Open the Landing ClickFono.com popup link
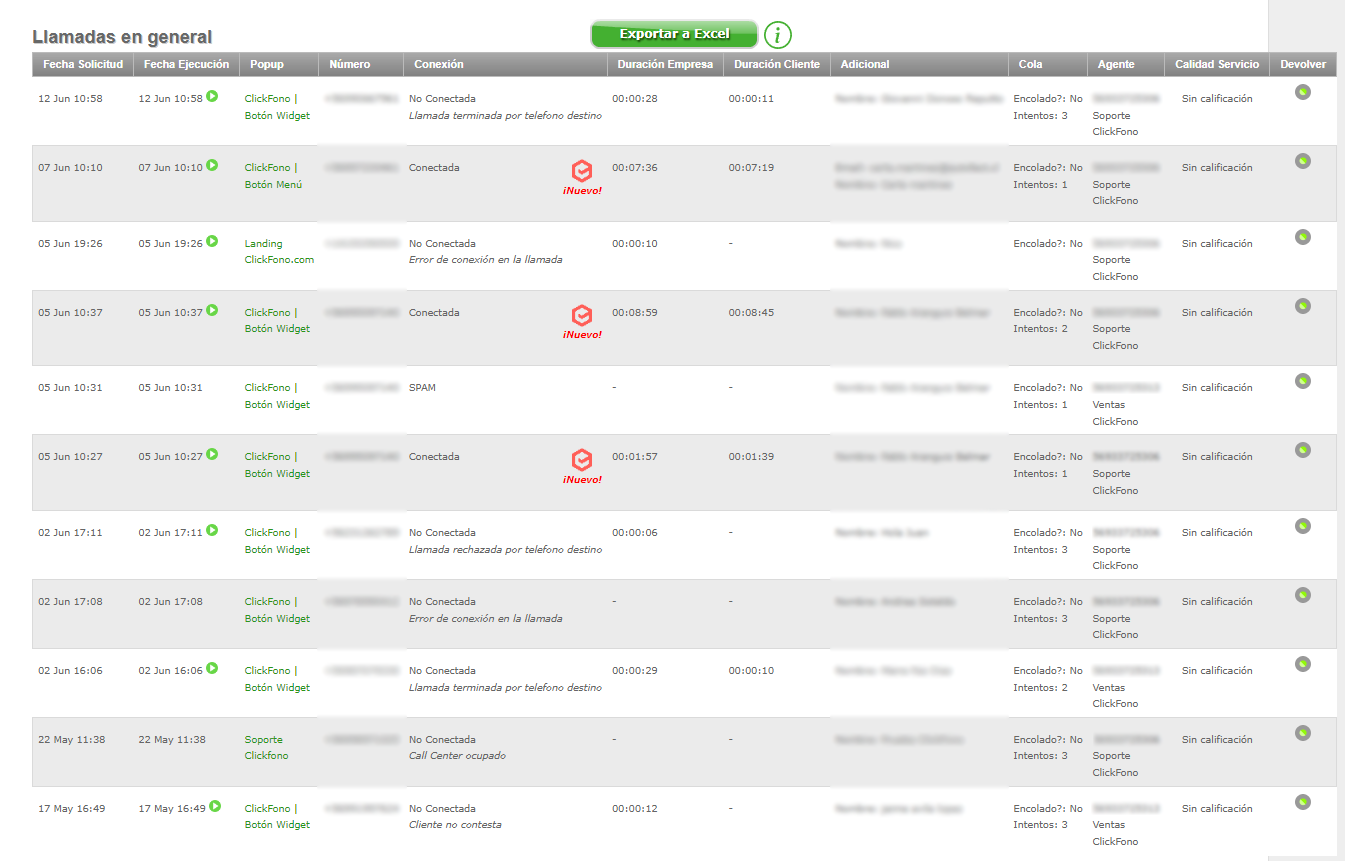 tap(279, 251)
